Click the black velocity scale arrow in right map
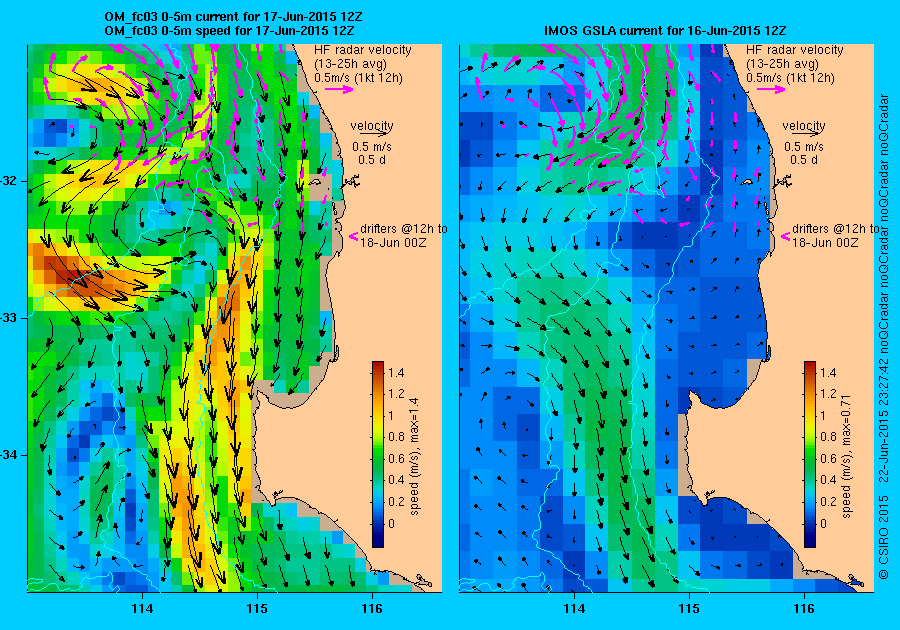 click(805, 133)
